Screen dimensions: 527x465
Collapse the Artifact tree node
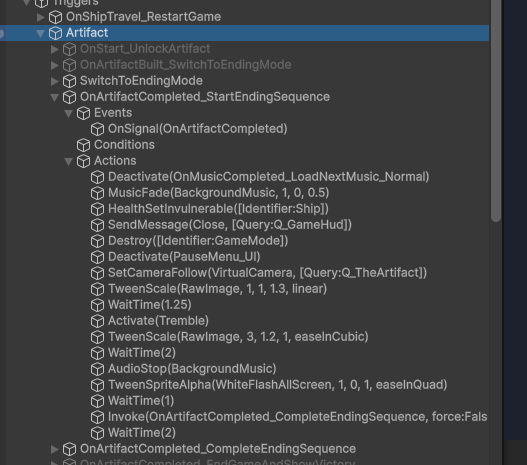click(40, 33)
